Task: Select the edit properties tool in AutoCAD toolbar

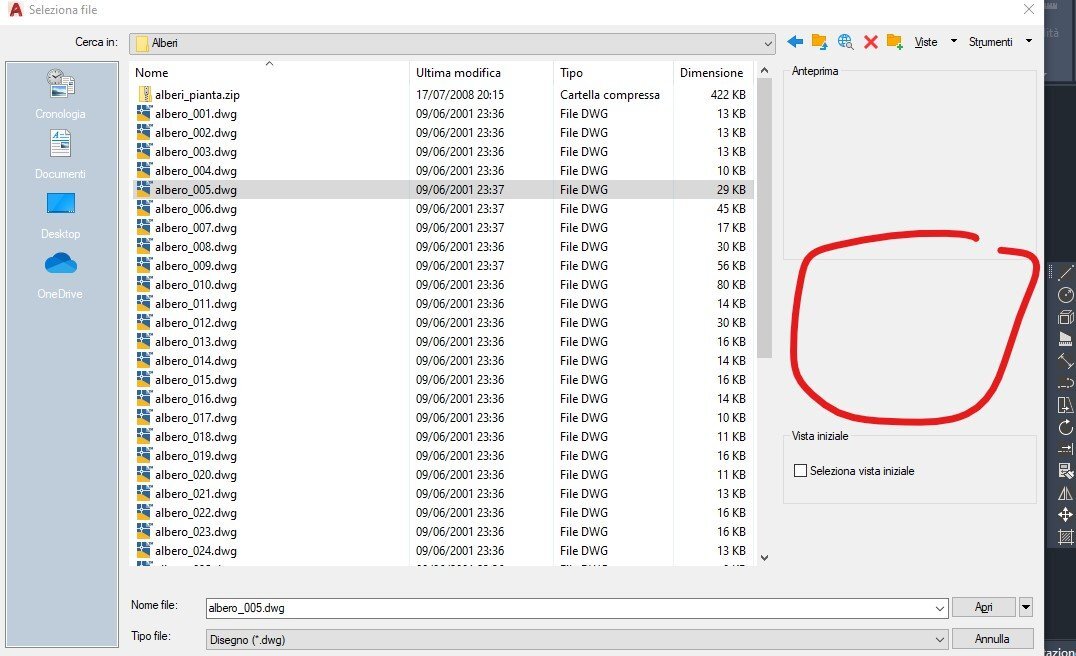Action: tap(1065, 471)
